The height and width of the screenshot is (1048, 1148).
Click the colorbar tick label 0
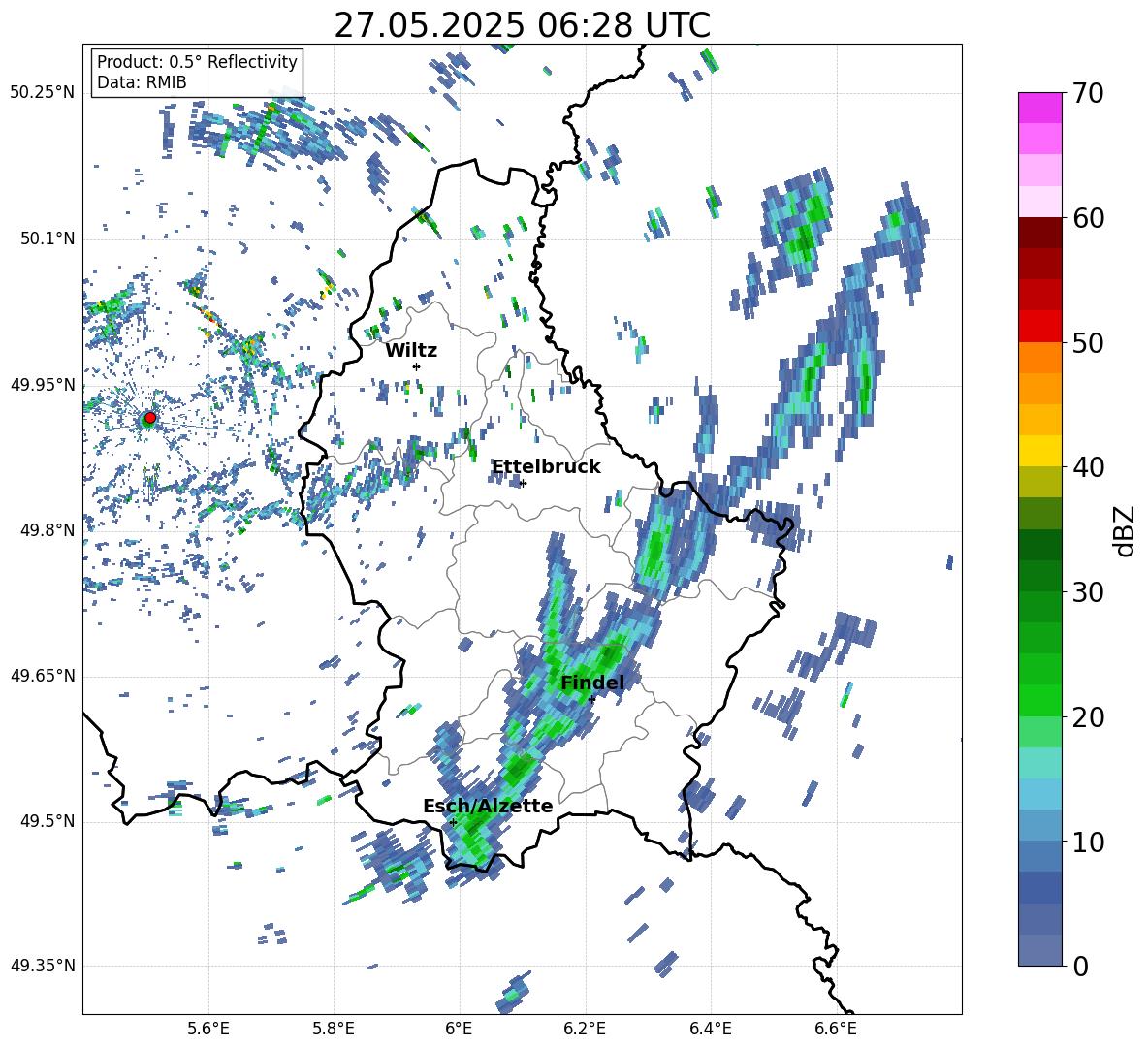click(1081, 966)
